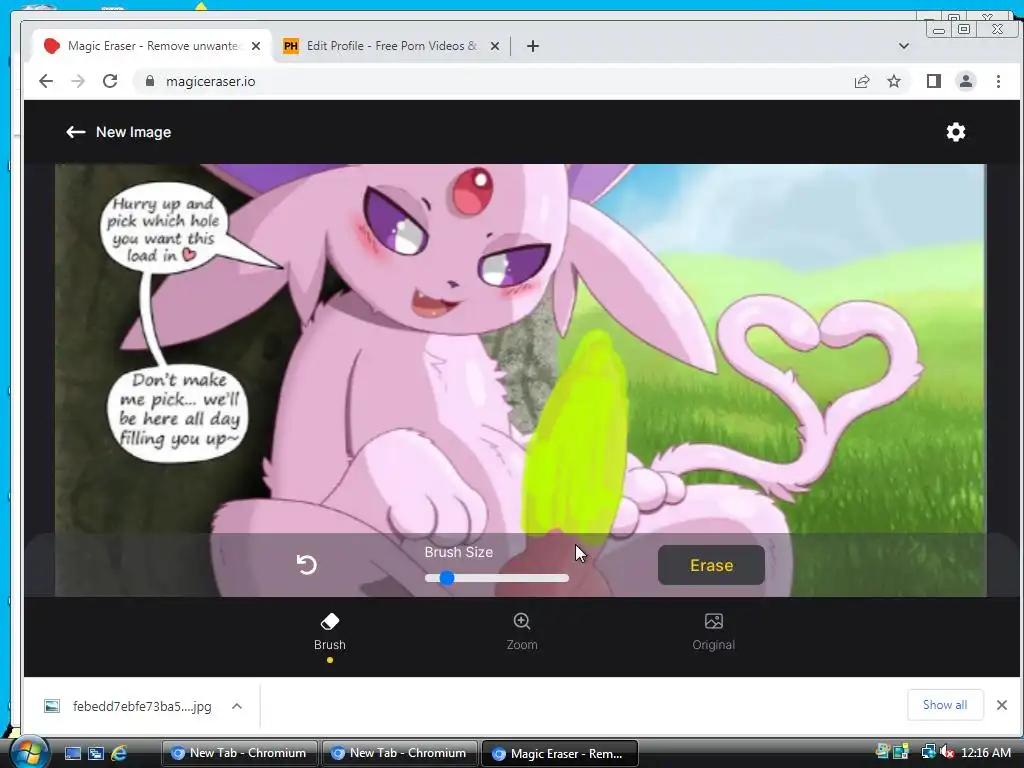Viewport: 1024px width, 768px height.
Task: Open the Magic Eraser settings gear
Action: [955, 132]
